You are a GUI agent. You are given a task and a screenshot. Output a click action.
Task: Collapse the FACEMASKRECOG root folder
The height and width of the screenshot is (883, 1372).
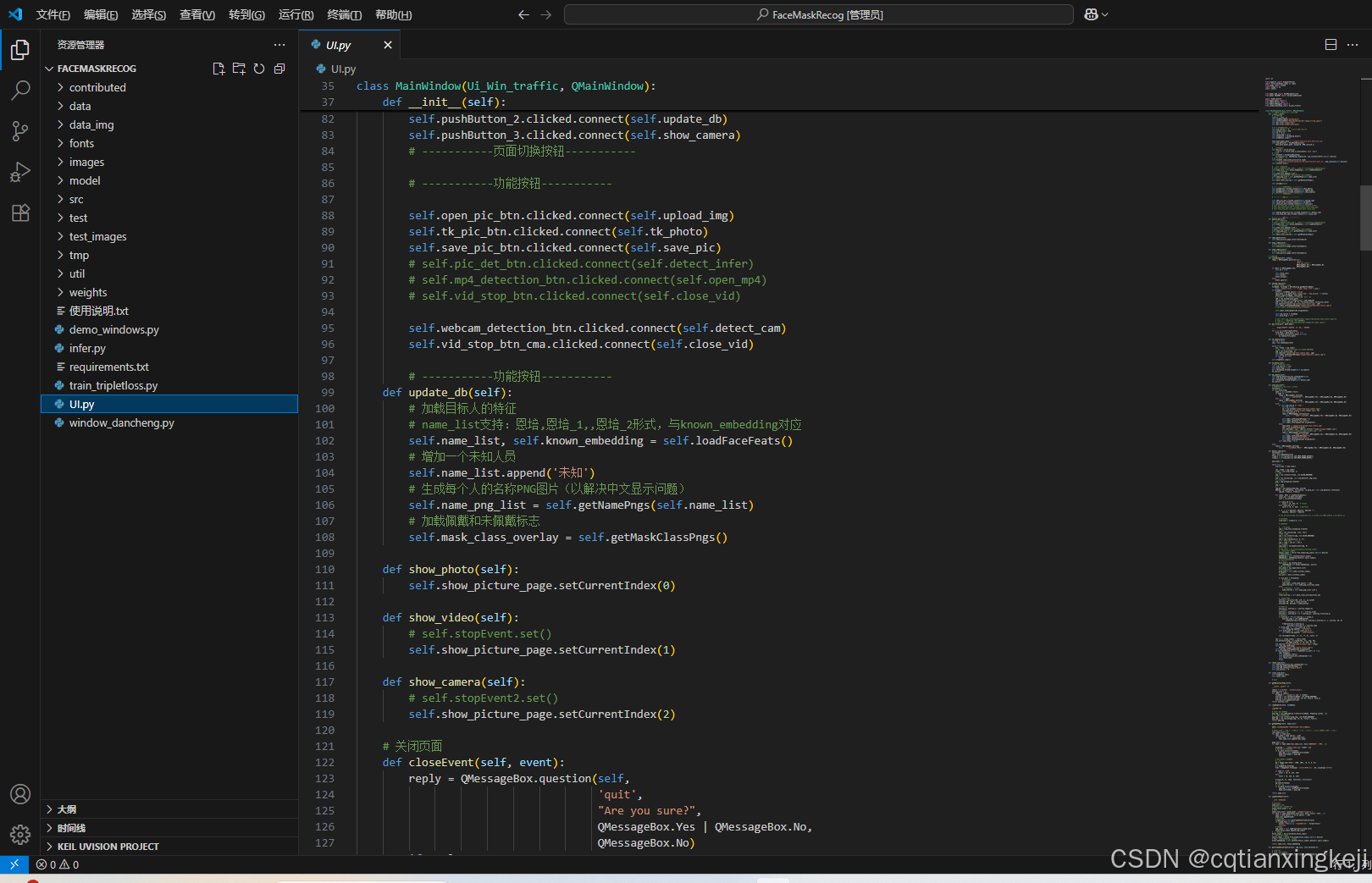coord(169,69)
